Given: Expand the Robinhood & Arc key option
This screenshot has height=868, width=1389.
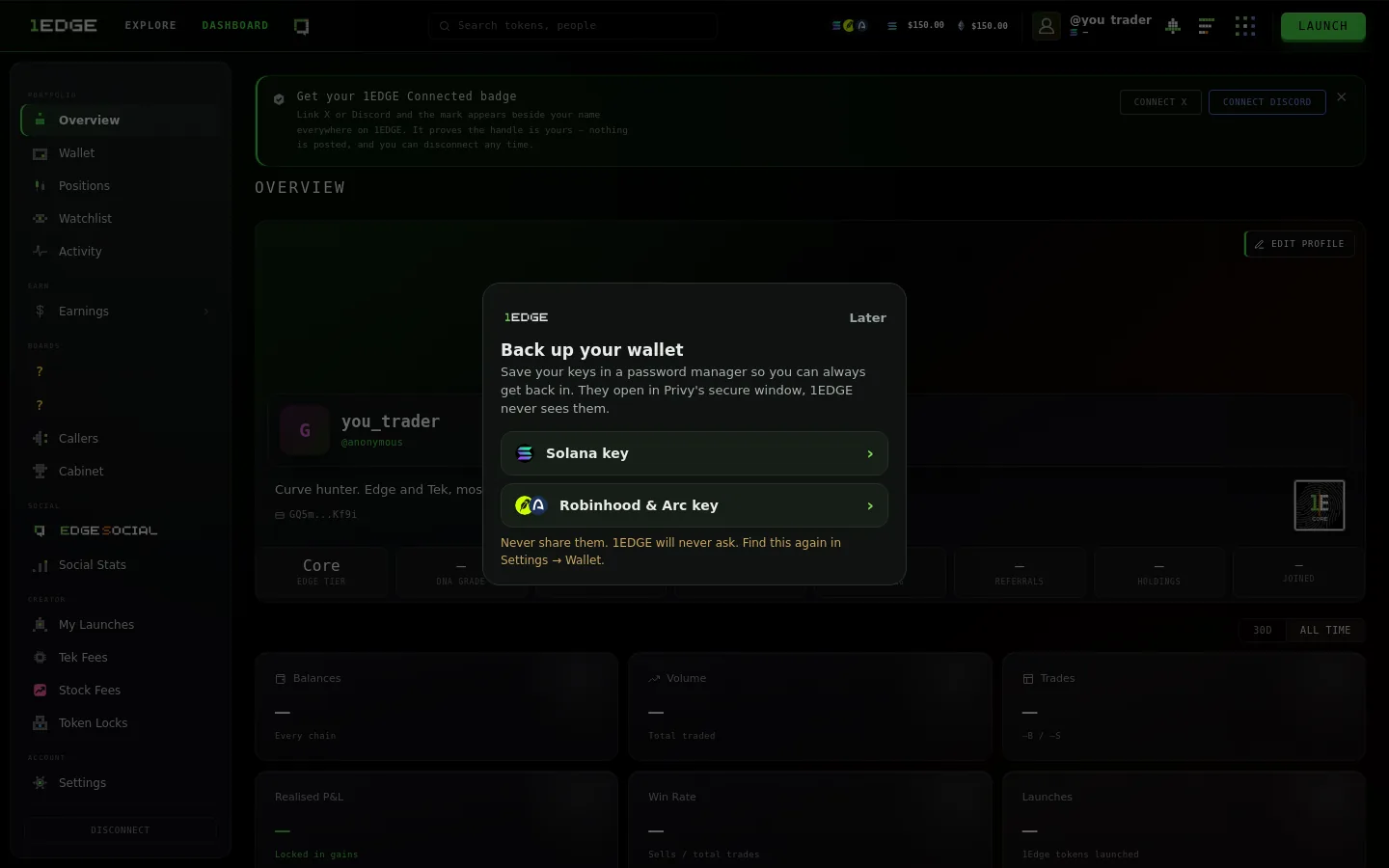Looking at the screenshot, I should click(694, 505).
